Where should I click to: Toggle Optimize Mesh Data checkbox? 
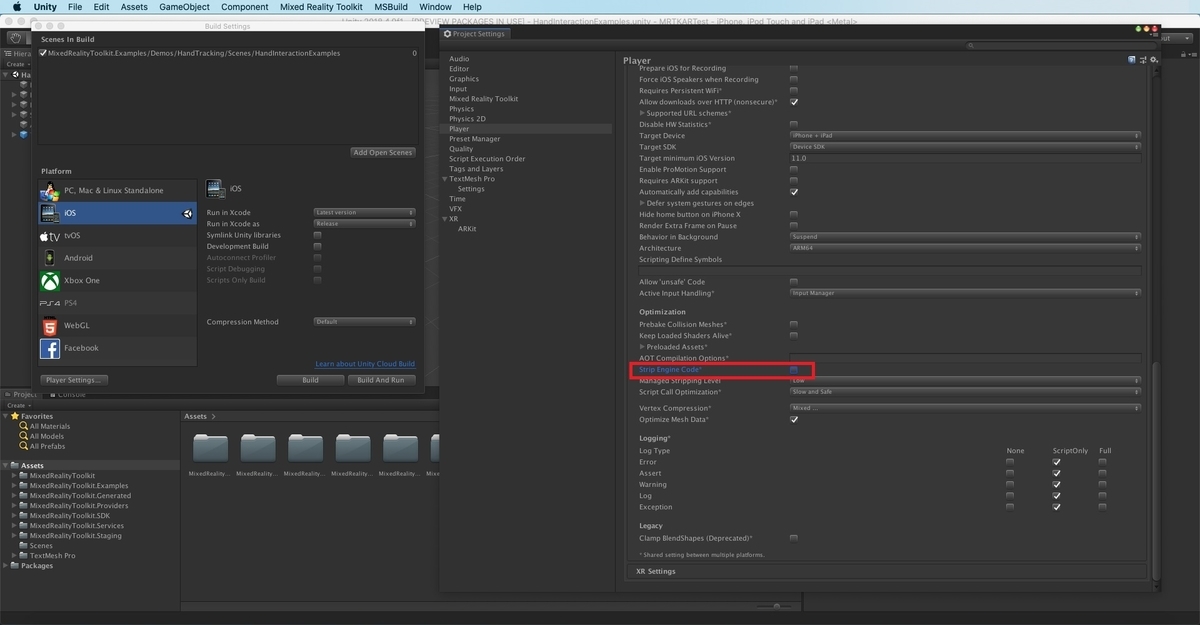794,420
